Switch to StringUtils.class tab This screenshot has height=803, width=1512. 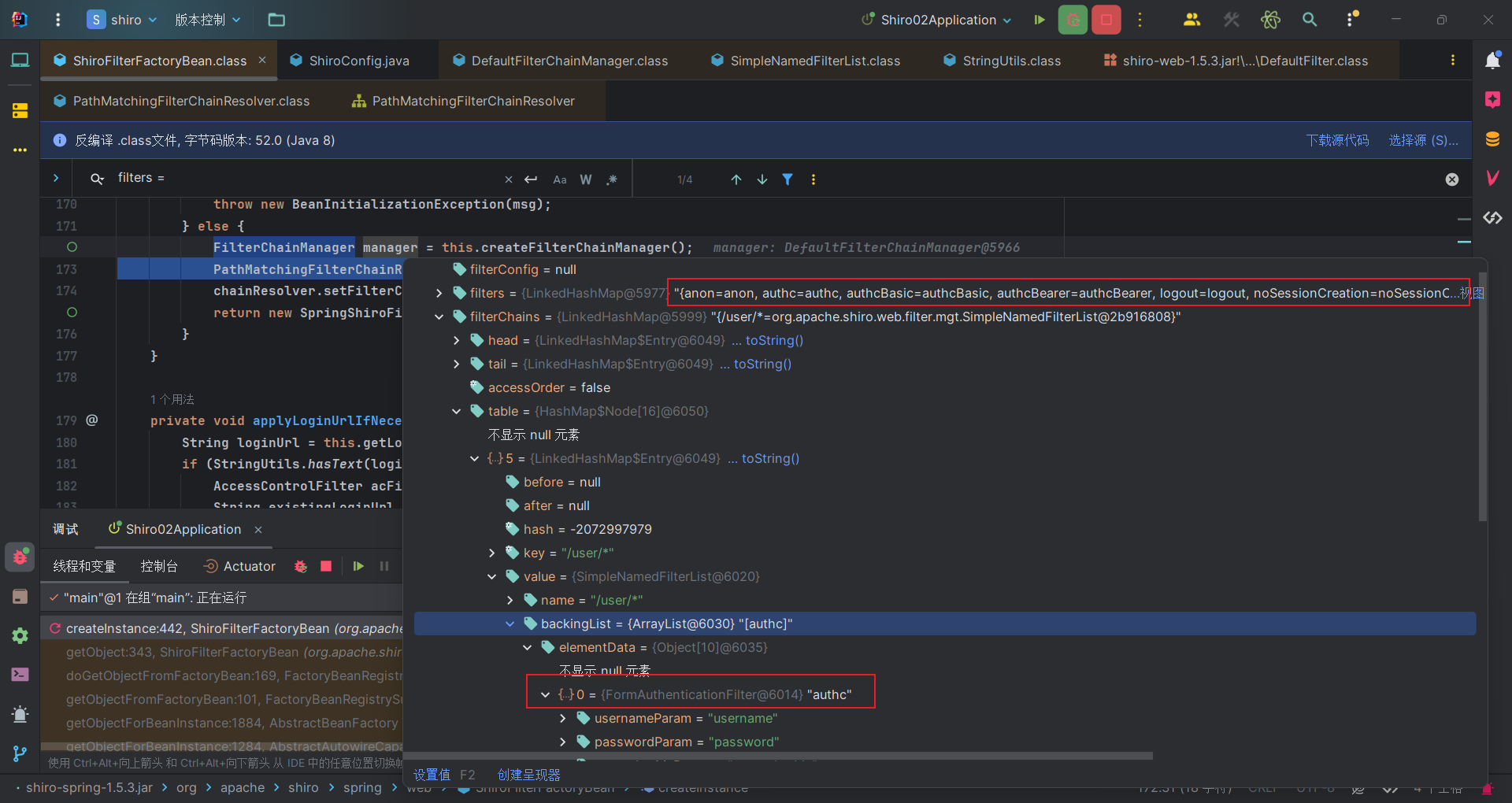tap(1002, 61)
